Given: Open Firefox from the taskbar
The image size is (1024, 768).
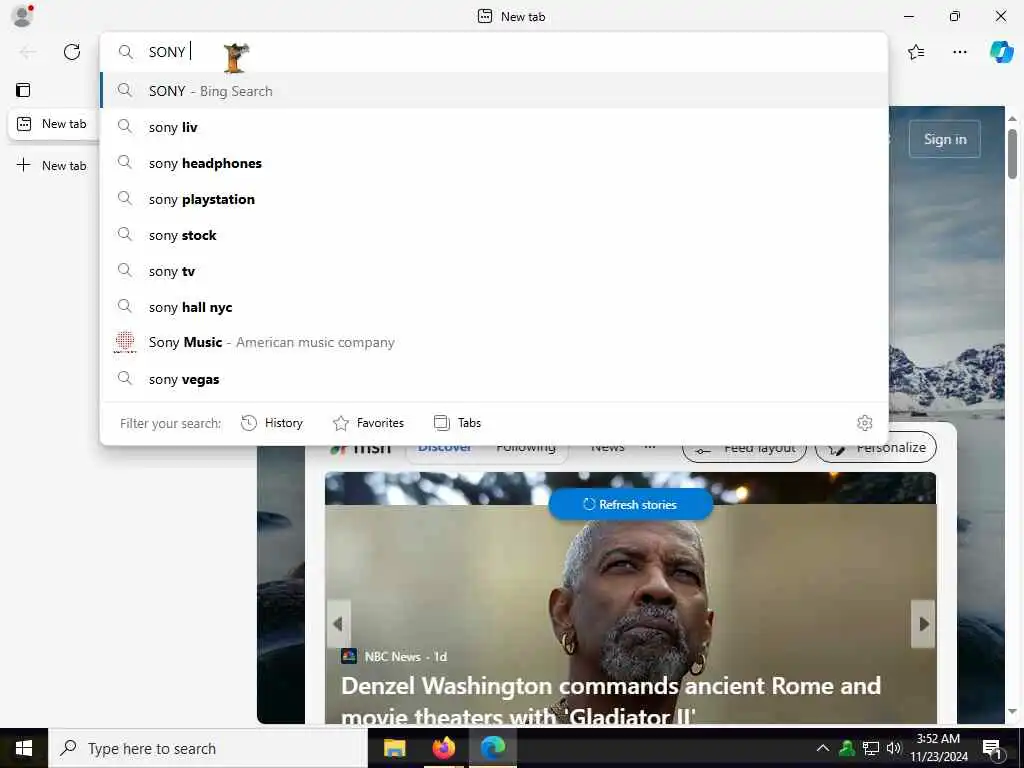Looking at the screenshot, I should (x=443, y=748).
